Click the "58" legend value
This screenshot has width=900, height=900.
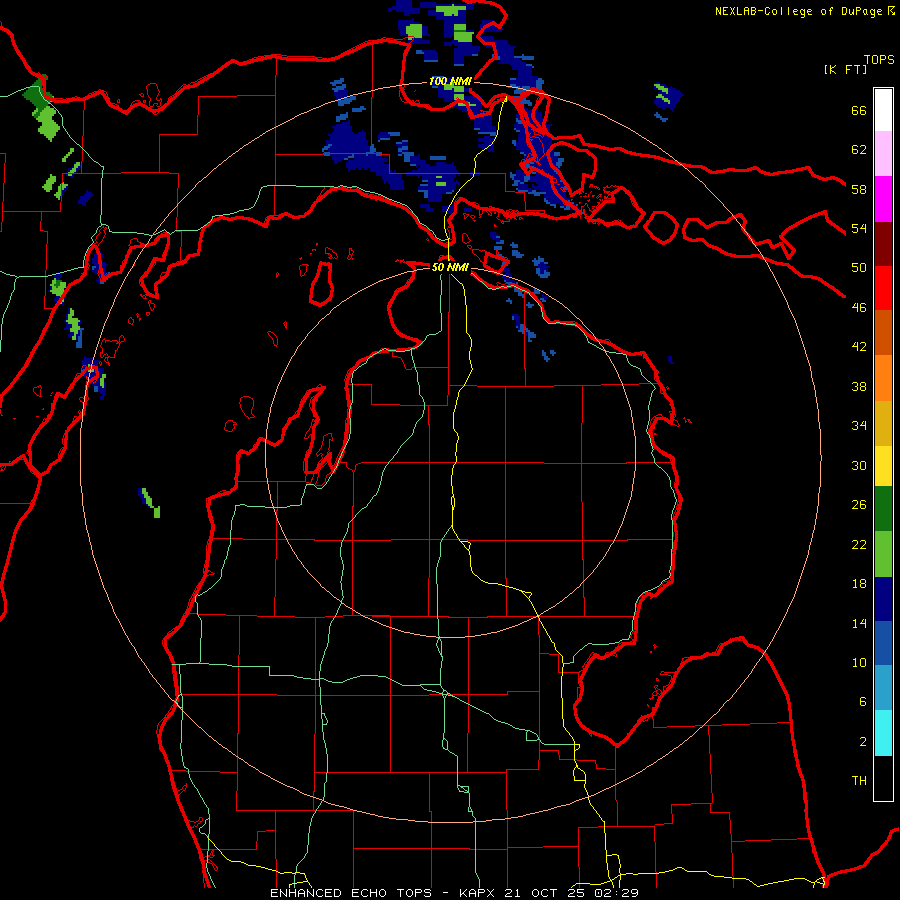point(859,189)
